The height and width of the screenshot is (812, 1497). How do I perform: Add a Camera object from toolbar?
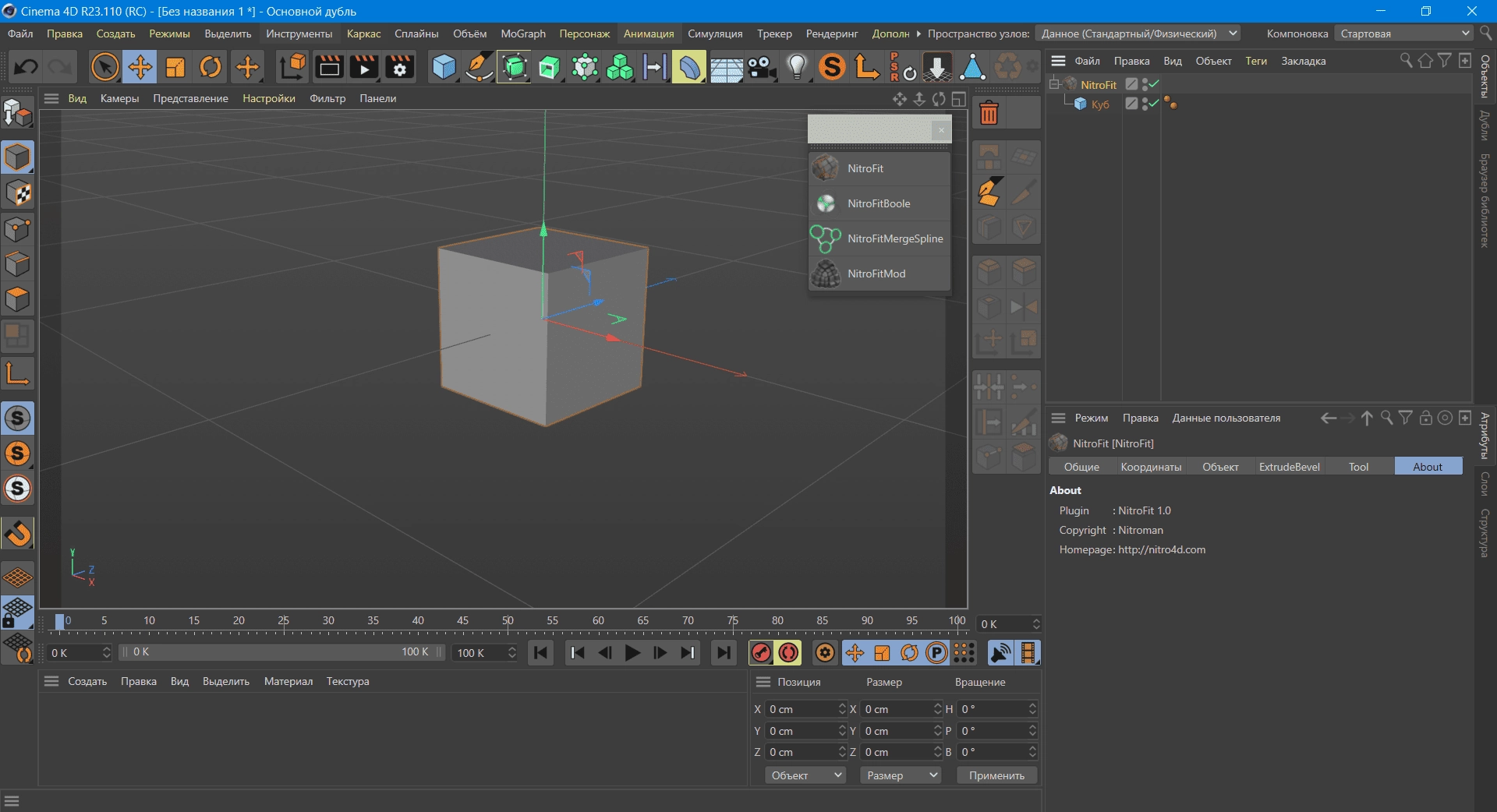tap(762, 67)
